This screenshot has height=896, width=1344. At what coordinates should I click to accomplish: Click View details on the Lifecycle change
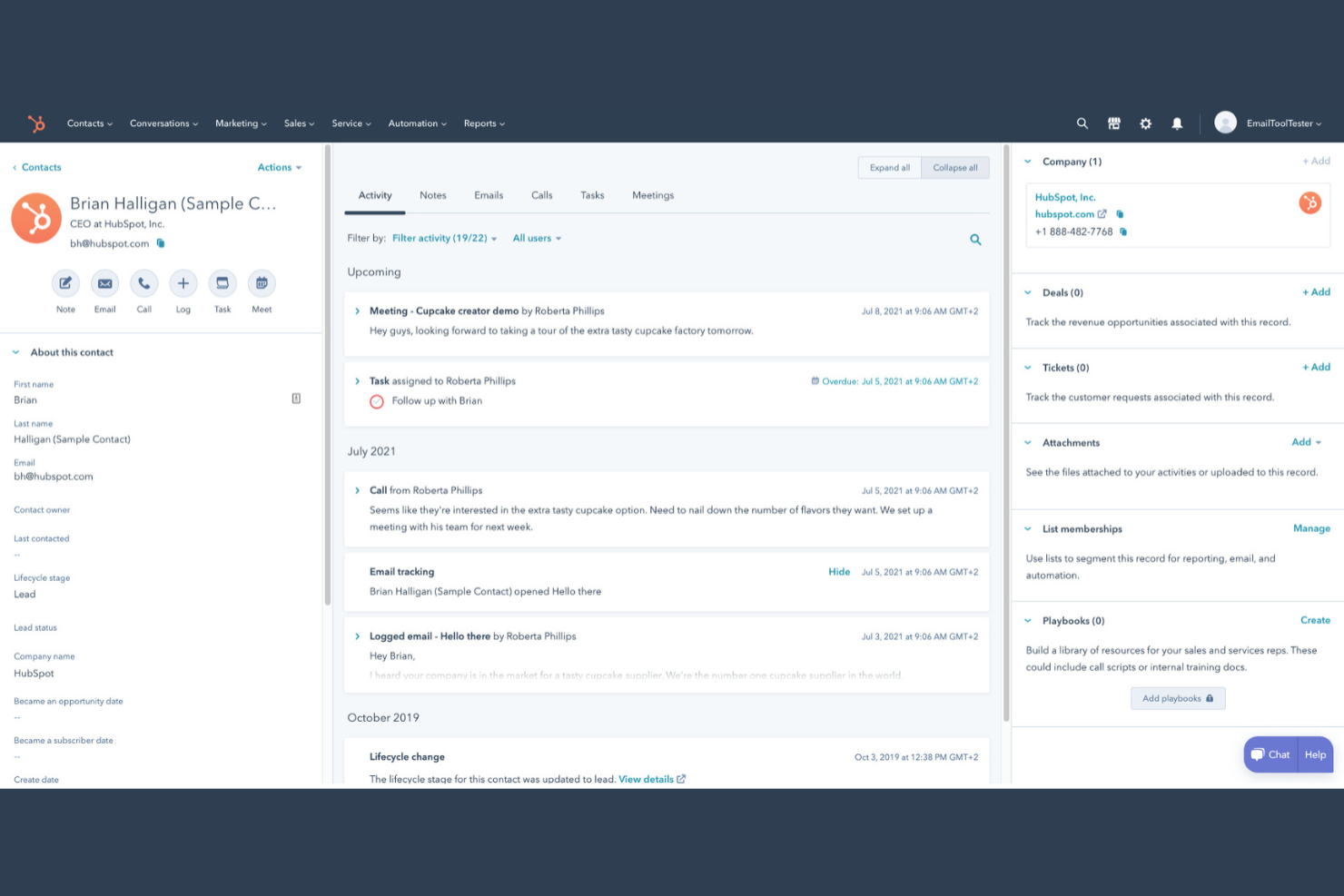click(646, 779)
